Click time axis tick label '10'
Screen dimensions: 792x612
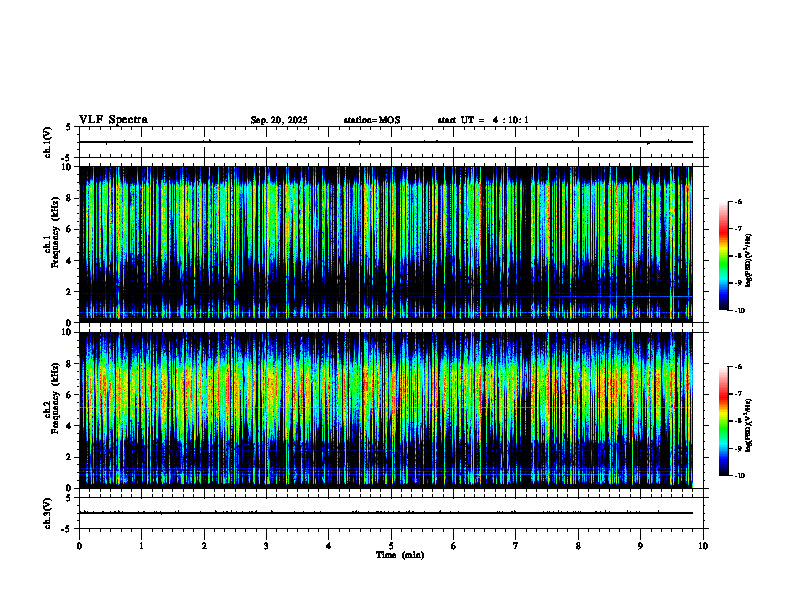[x=703, y=546]
